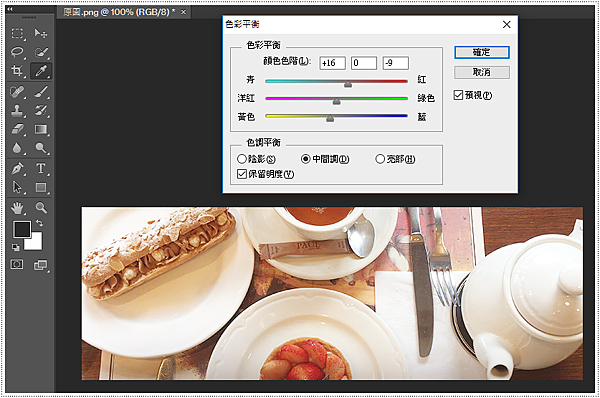This screenshot has width=600, height=398.
Task: Select the Move tool
Action: coord(41,33)
